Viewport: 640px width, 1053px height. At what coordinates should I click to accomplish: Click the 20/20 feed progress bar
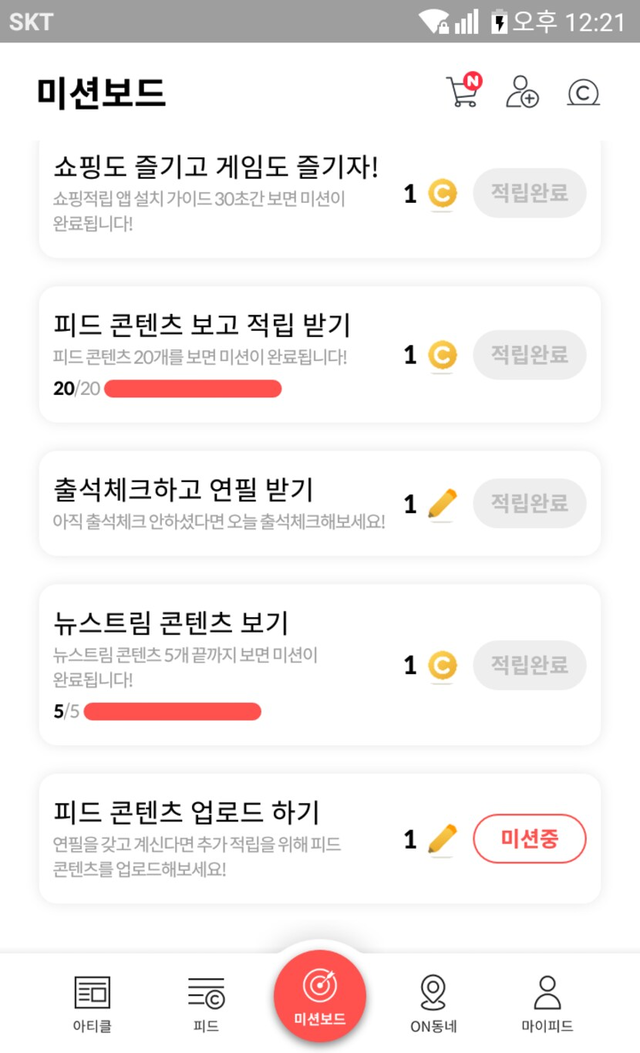tap(192, 389)
